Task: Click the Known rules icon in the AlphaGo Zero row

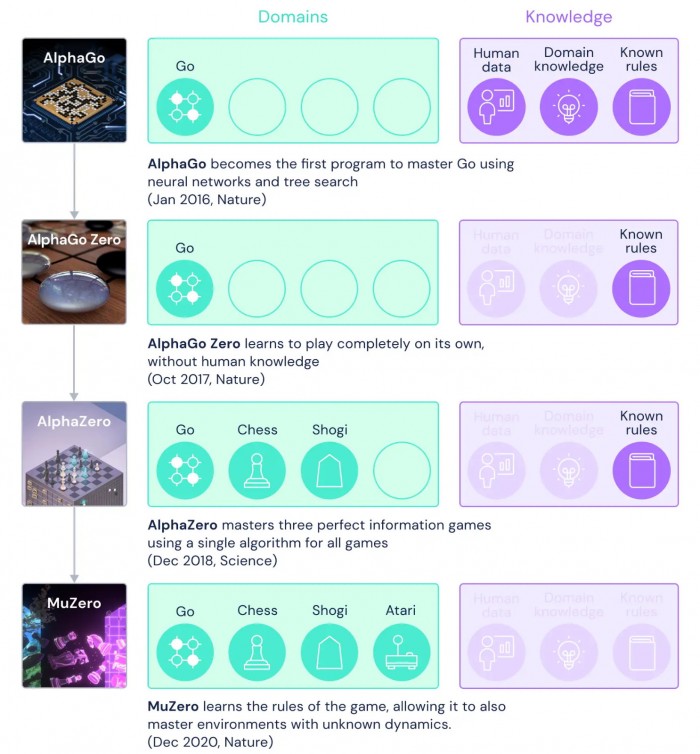Action: pos(641,288)
